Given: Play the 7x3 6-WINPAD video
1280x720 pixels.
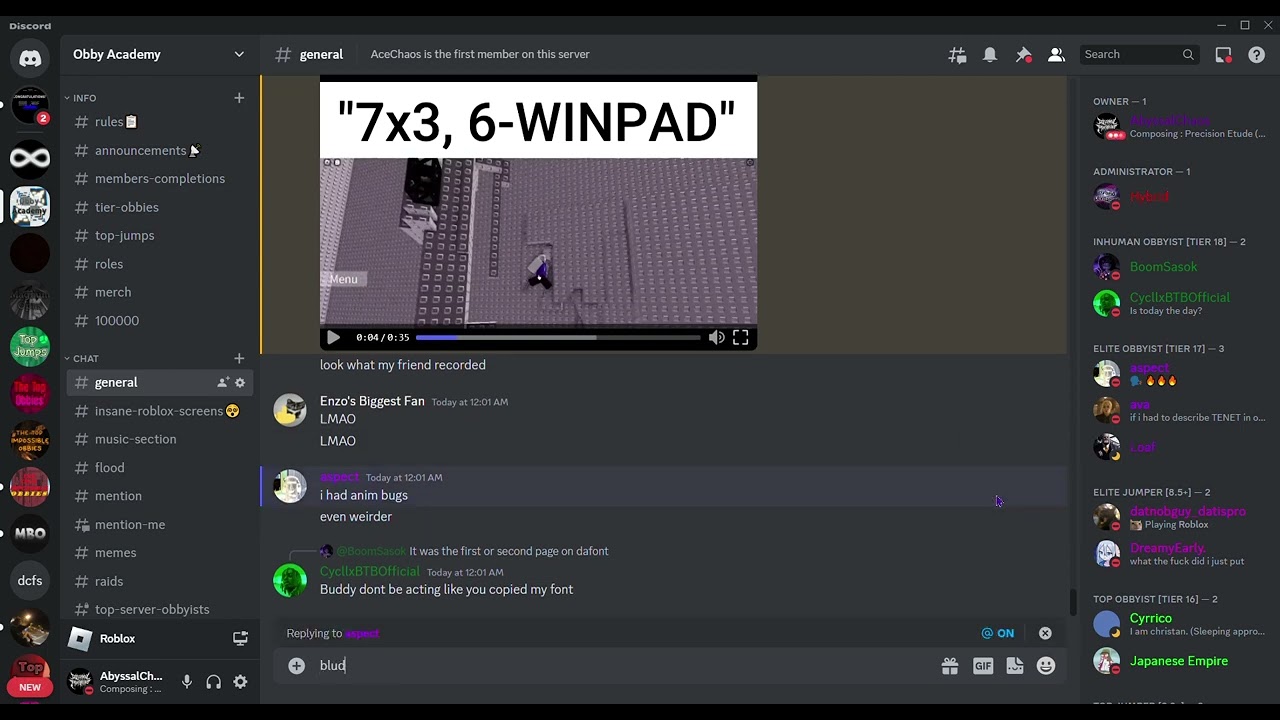Looking at the screenshot, I should (x=333, y=338).
